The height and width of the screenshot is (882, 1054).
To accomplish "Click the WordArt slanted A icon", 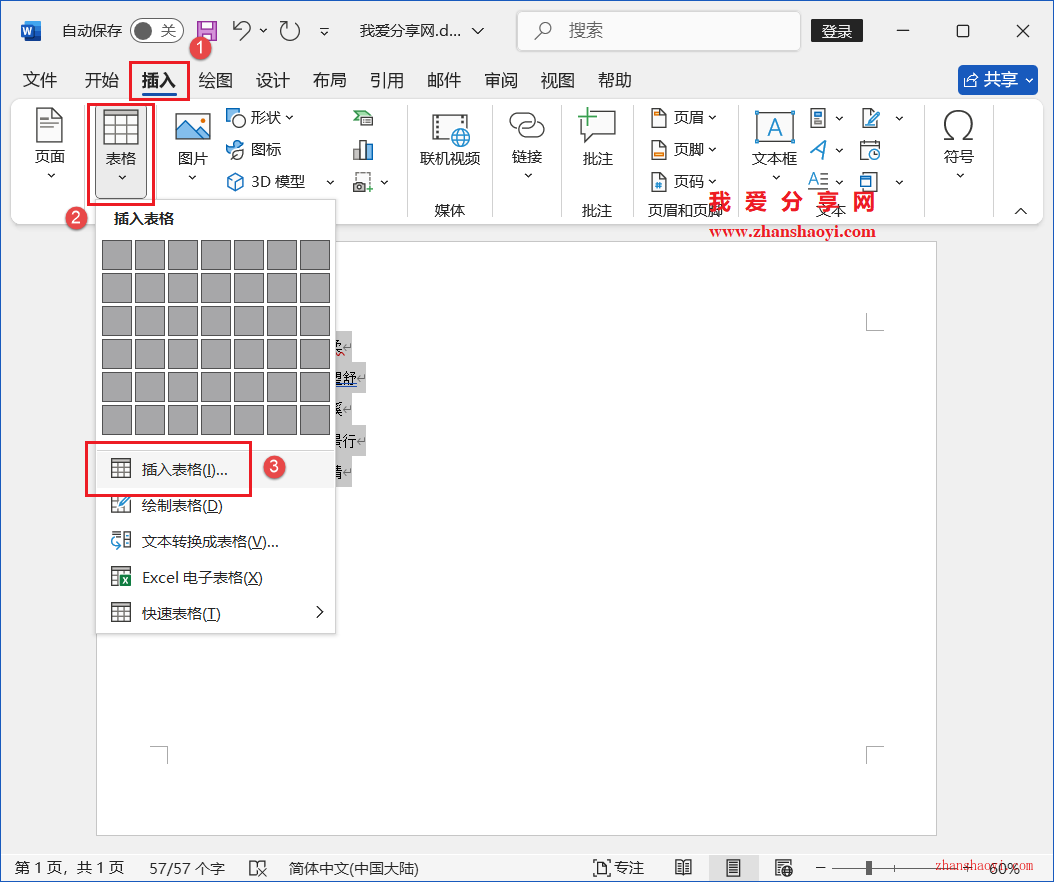I will (819, 149).
